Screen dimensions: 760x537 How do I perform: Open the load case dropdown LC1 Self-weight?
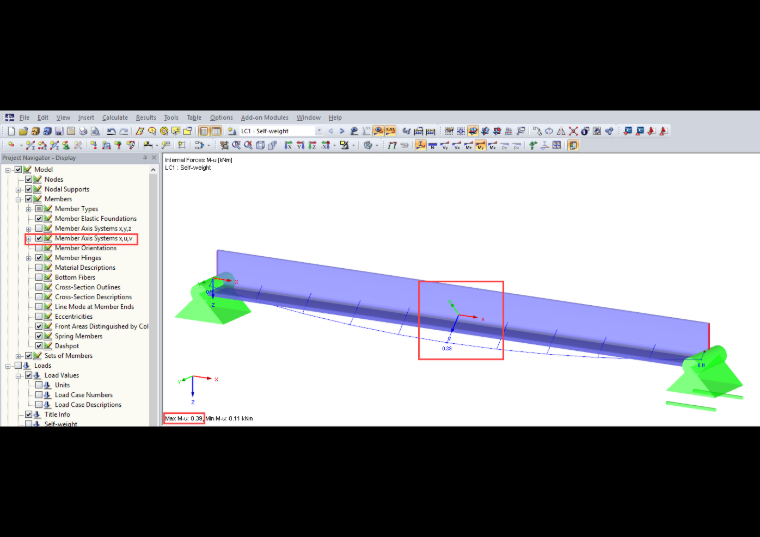click(319, 131)
